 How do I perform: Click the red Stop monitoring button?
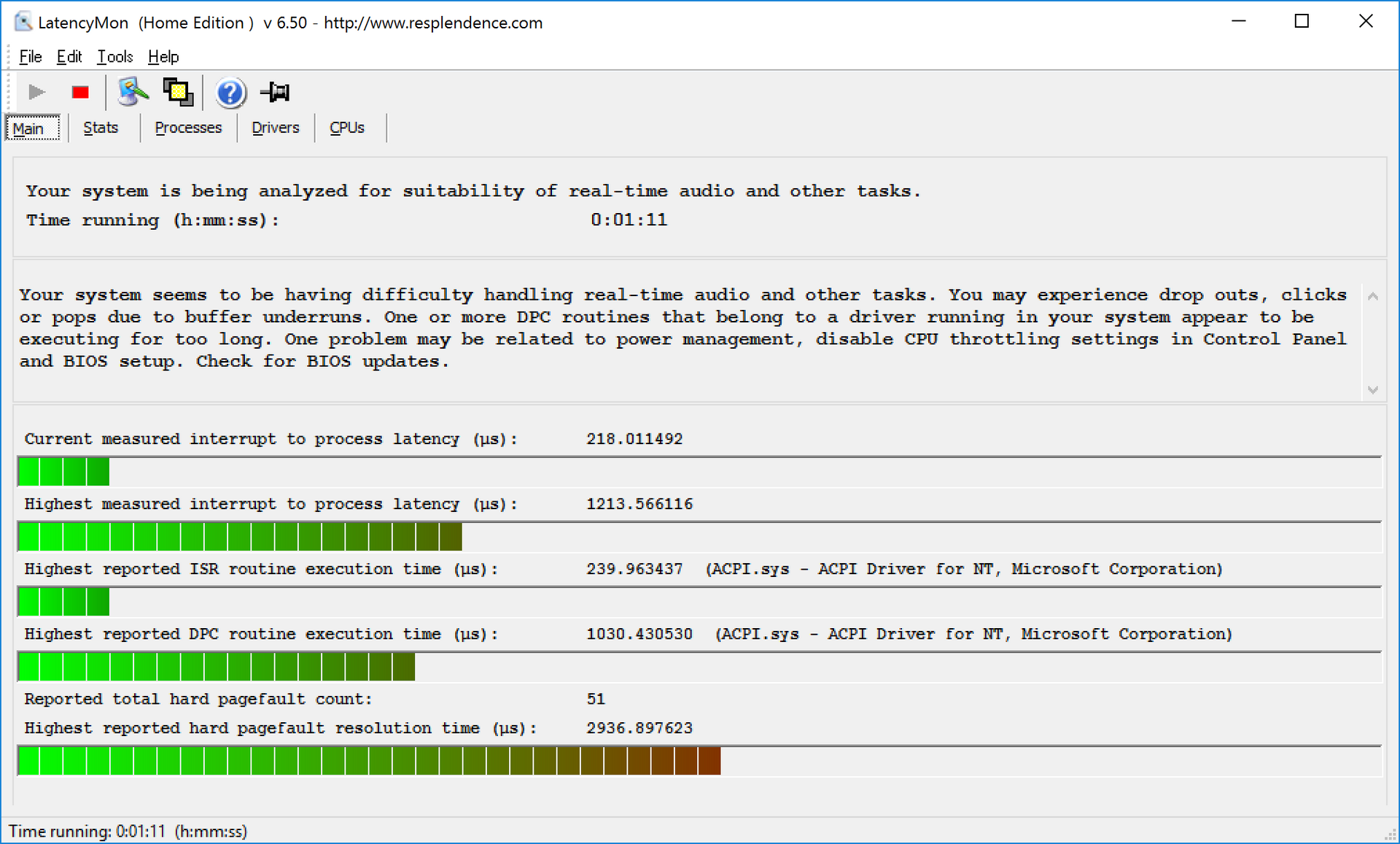[80, 93]
